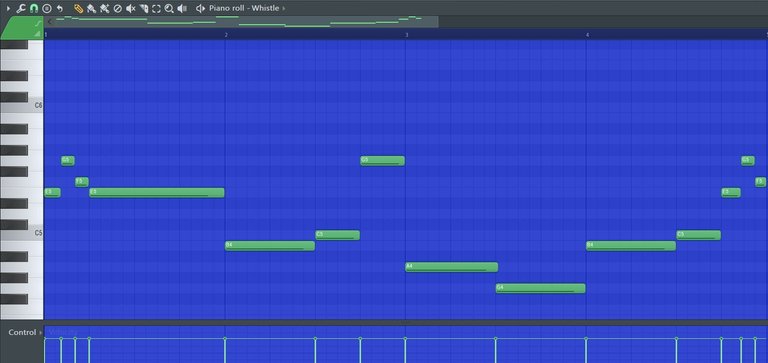Click the C6 piano key
The height and width of the screenshot is (363, 768).
(x=22, y=106)
